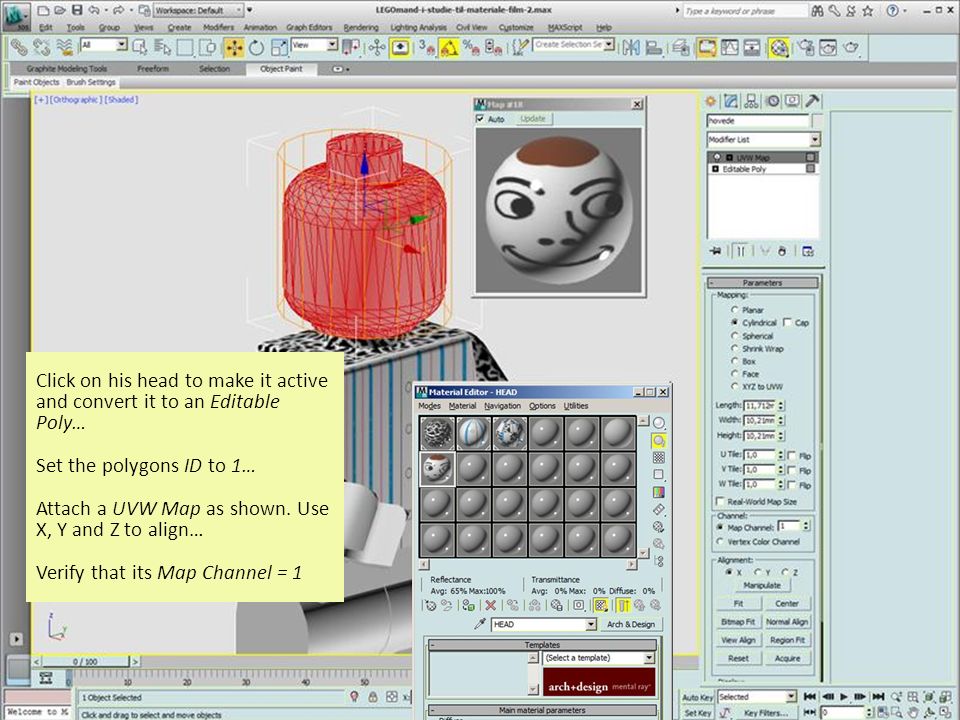
Task: Click the Pin Stack icon
Action: [x=715, y=251]
